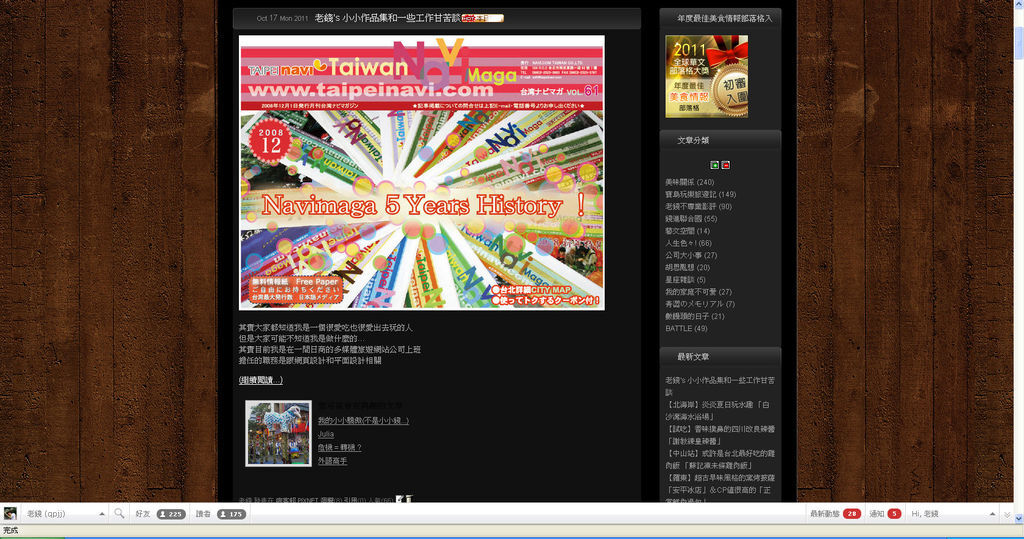Screen dimensions: 1024x539
Task: Expand the Hi, 老姨 menu arrow
Action: (993, 514)
